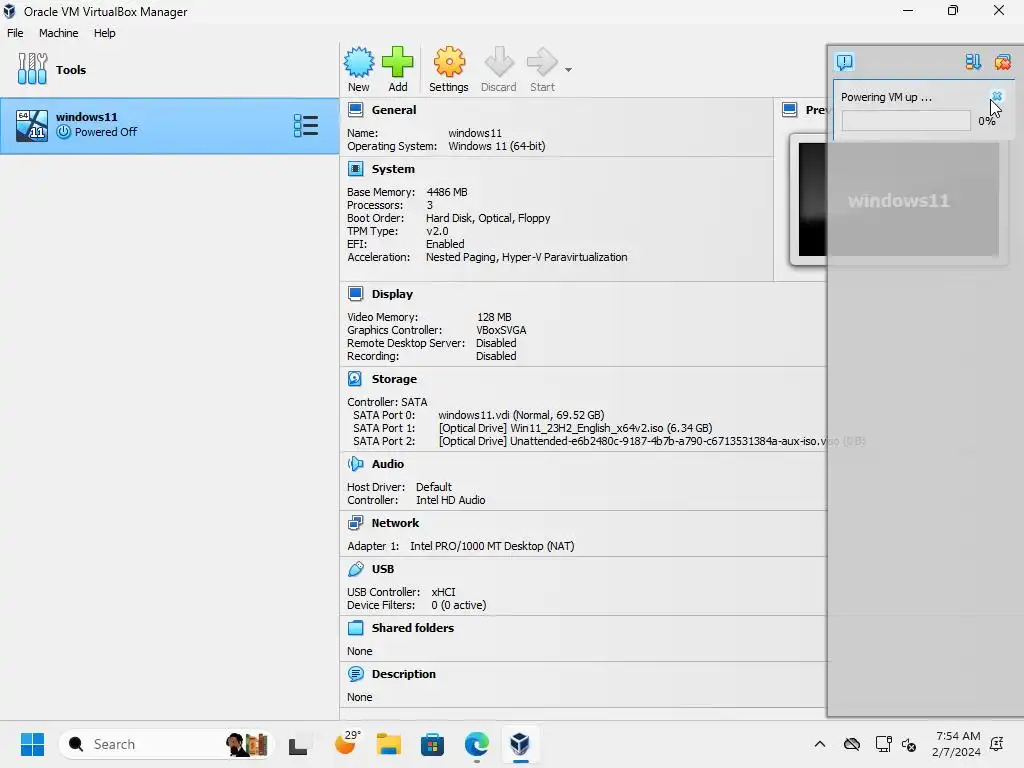Open machine Settings gear icon
Image resolution: width=1024 pixels, height=768 pixels.
coord(449,62)
